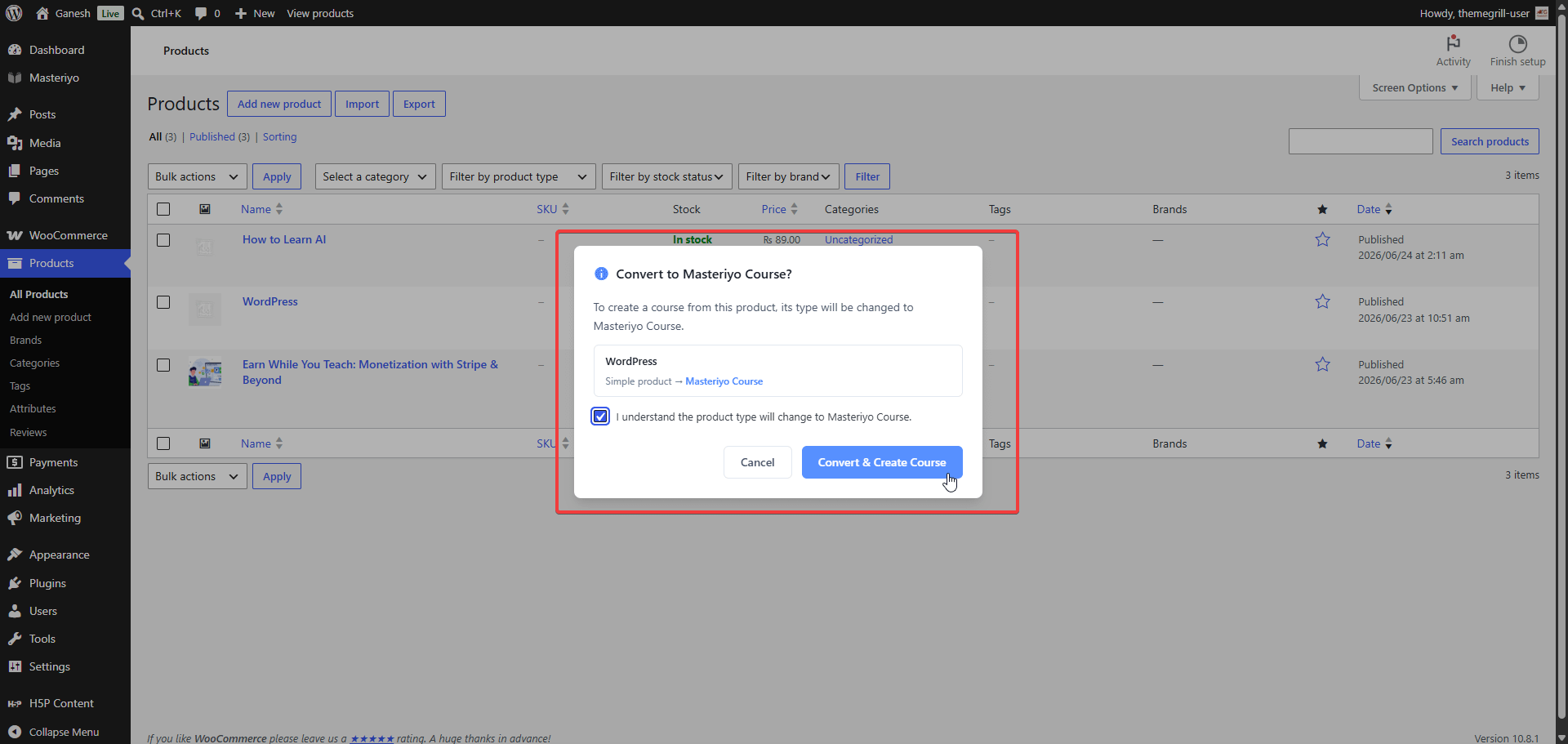Open Filter by product type dropdown
This screenshot has height=744, width=1568.
click(x=519, y=176)
